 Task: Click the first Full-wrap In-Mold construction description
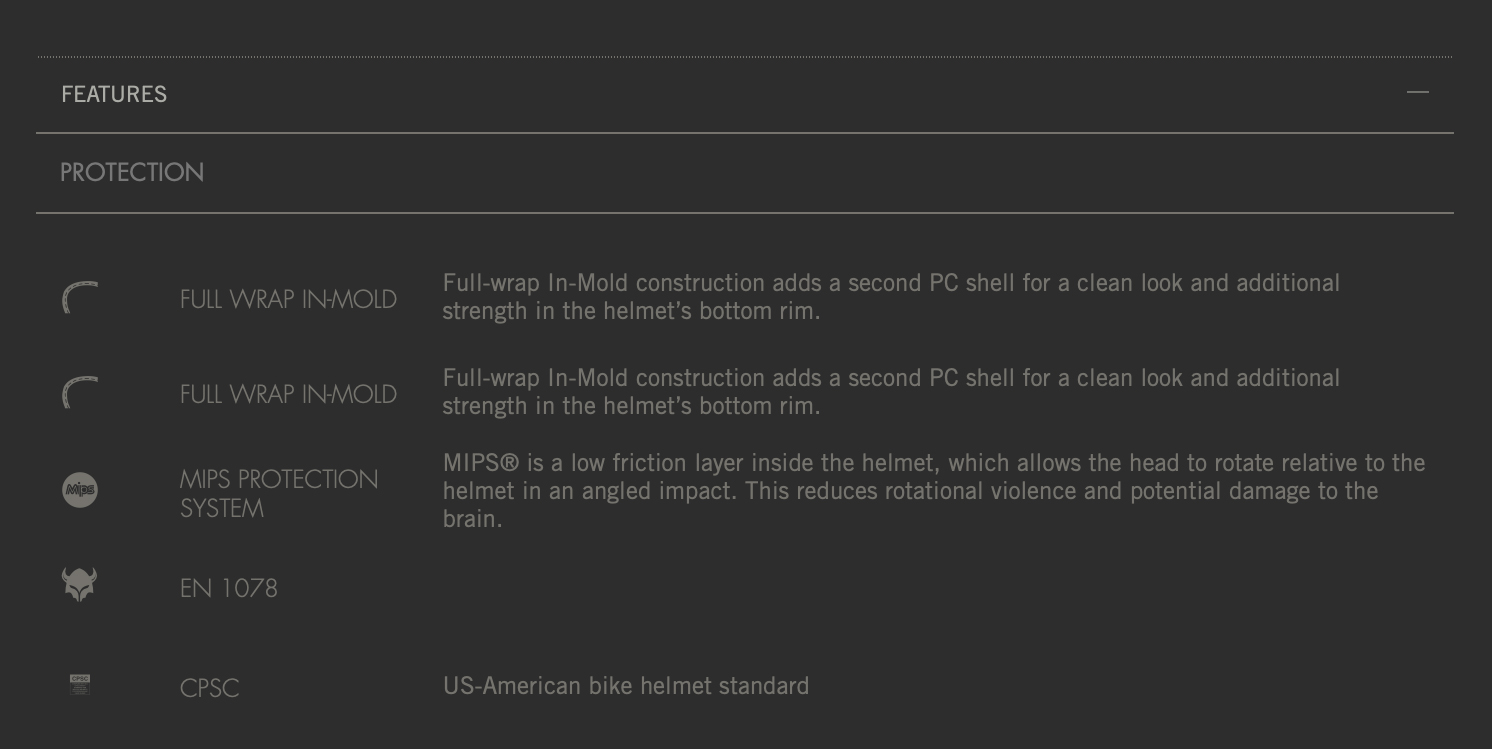click(x=891, y=297)
